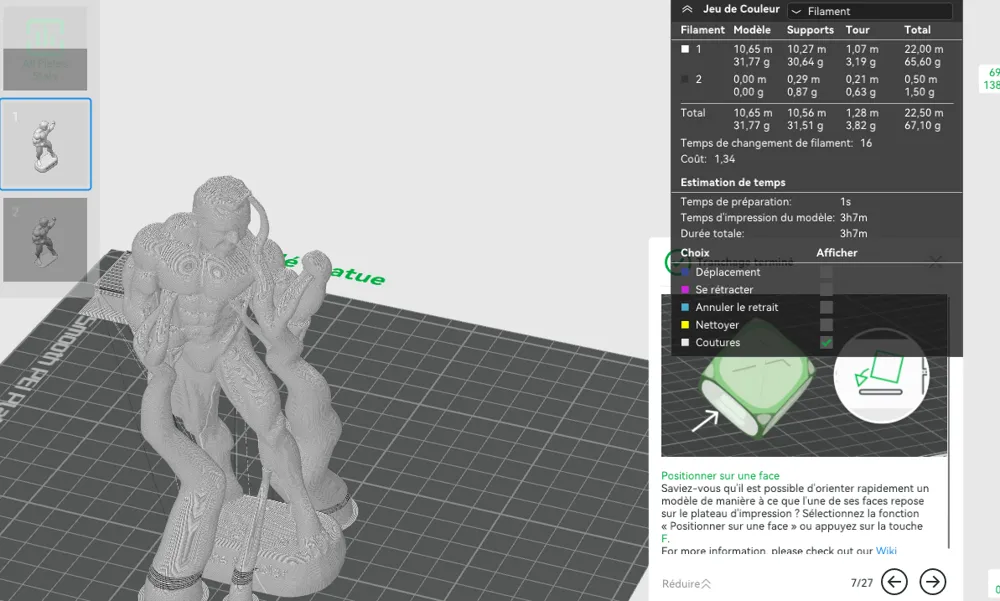Click the cyan Annuler le retrait swatch

tap(685, 308)
